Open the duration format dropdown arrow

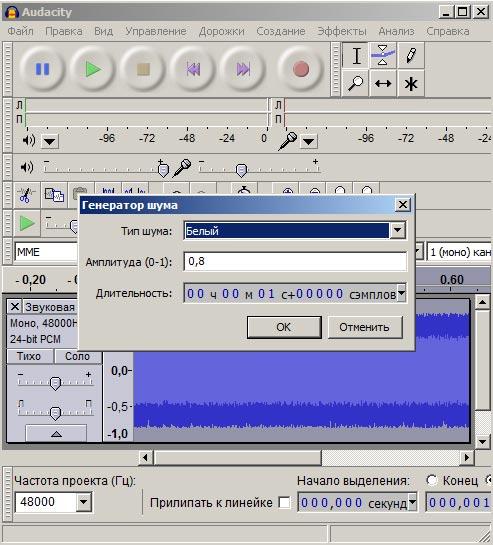(x=401, y=293)
